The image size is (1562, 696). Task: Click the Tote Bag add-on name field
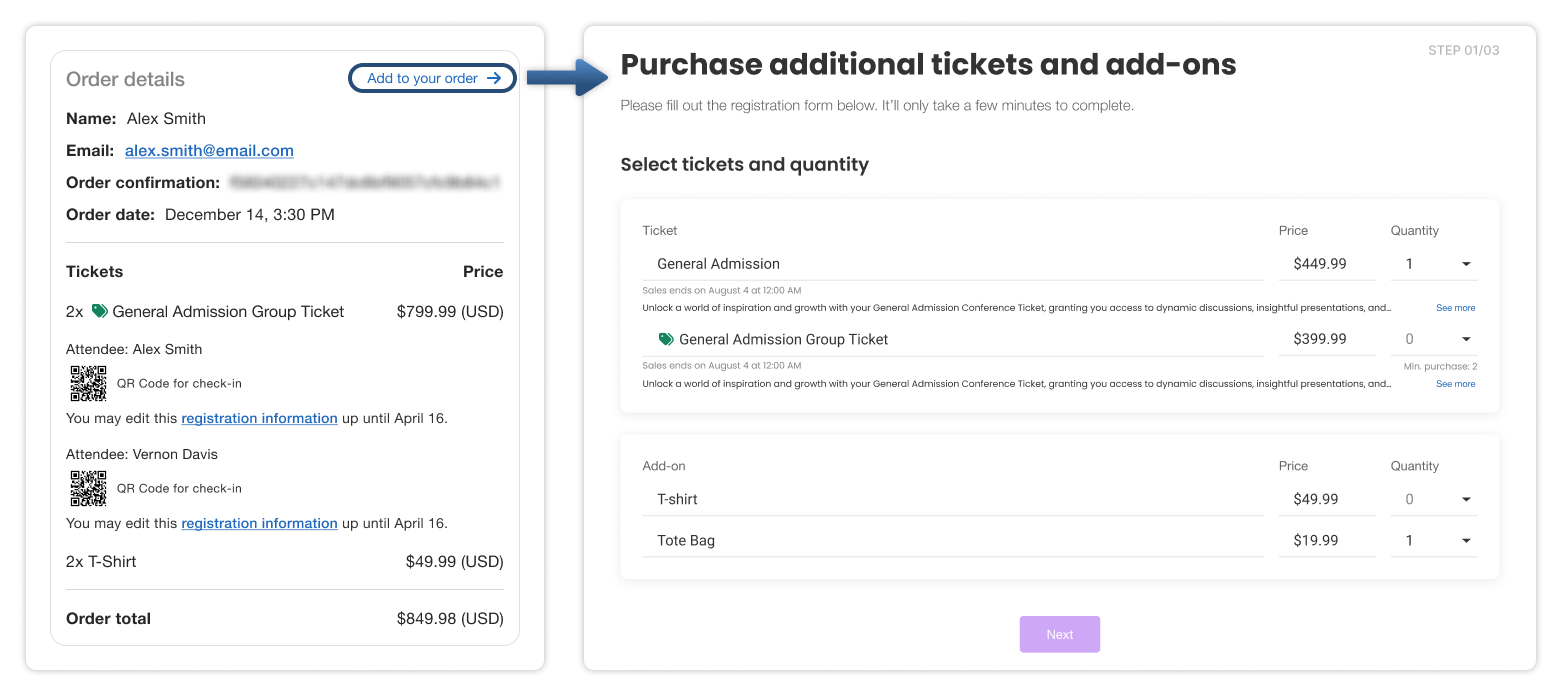[x=950, y=540]
